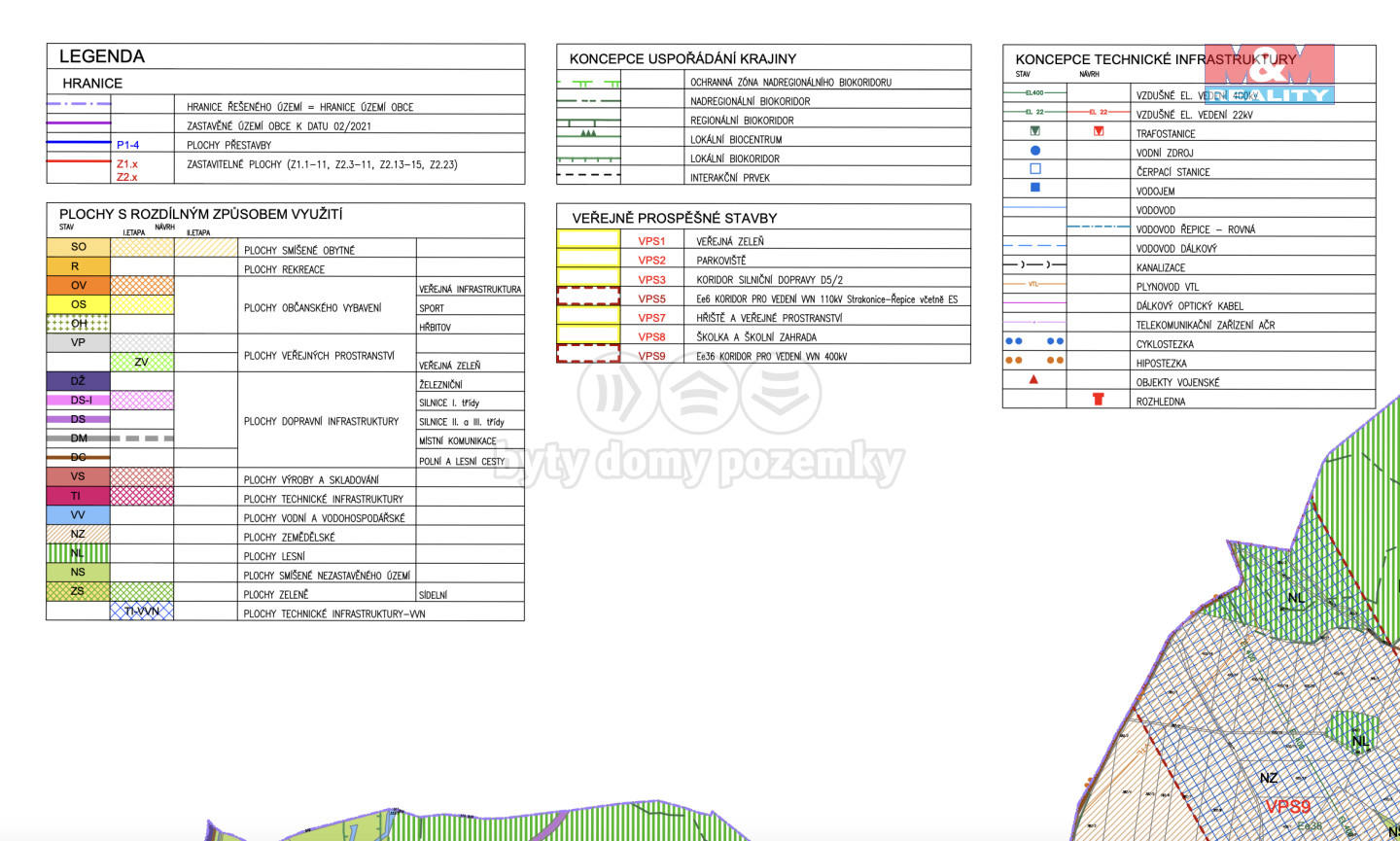This screenshot has width=1400, height=841.
Task: Click the red VPS9 label on map
Action: pyautogui.click(x=1287, y=807)
